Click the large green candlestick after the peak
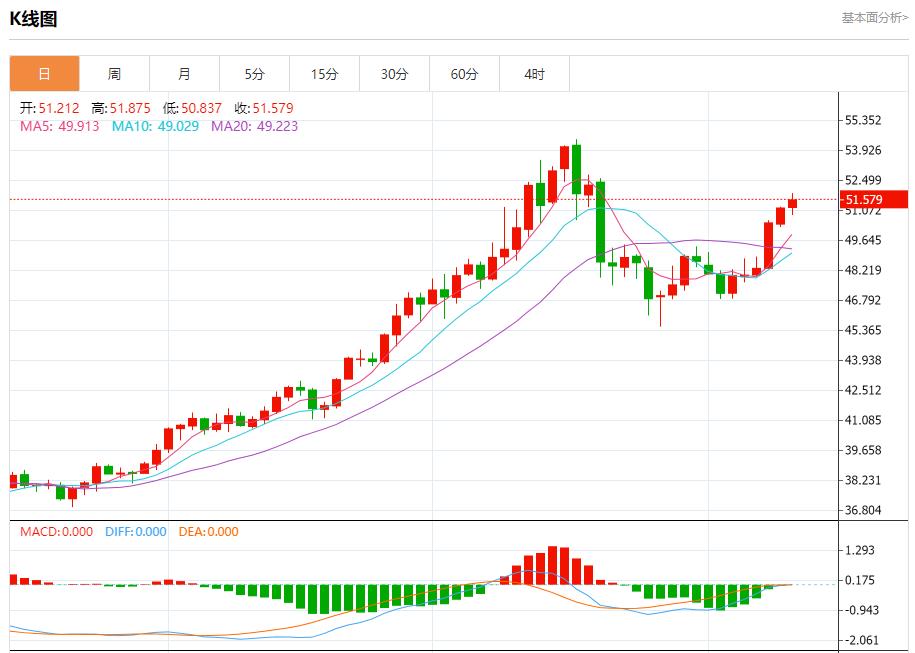This screenshot has height=653, width=915. [600, 222]
